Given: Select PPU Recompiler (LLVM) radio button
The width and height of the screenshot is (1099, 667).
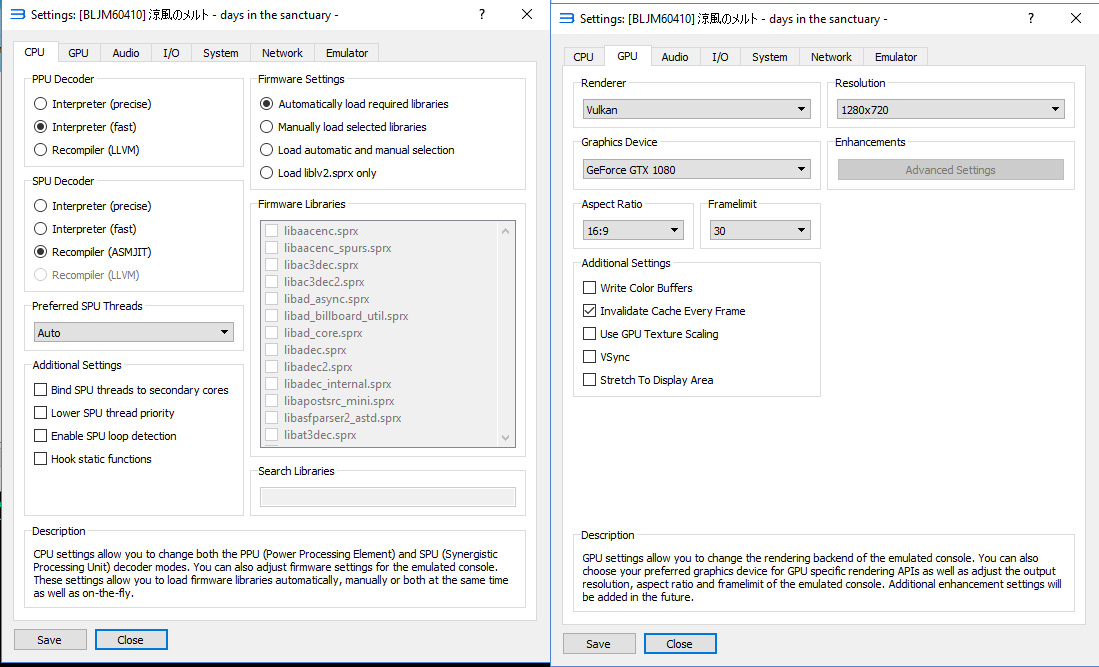Looking at the screenshot, I should click(x=40, y=150).
